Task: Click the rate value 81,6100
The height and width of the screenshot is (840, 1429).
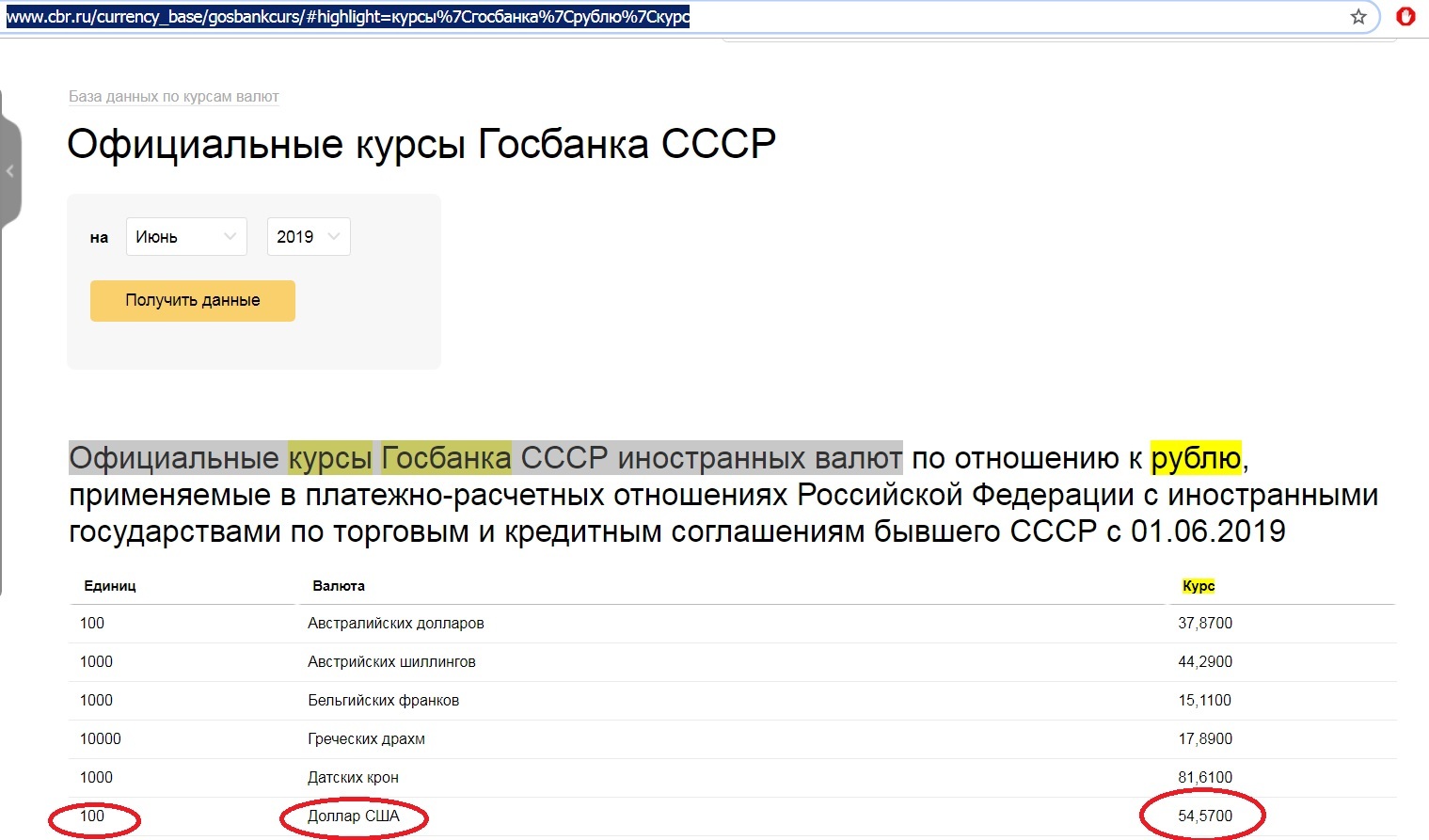Action: coord(1205,778)
